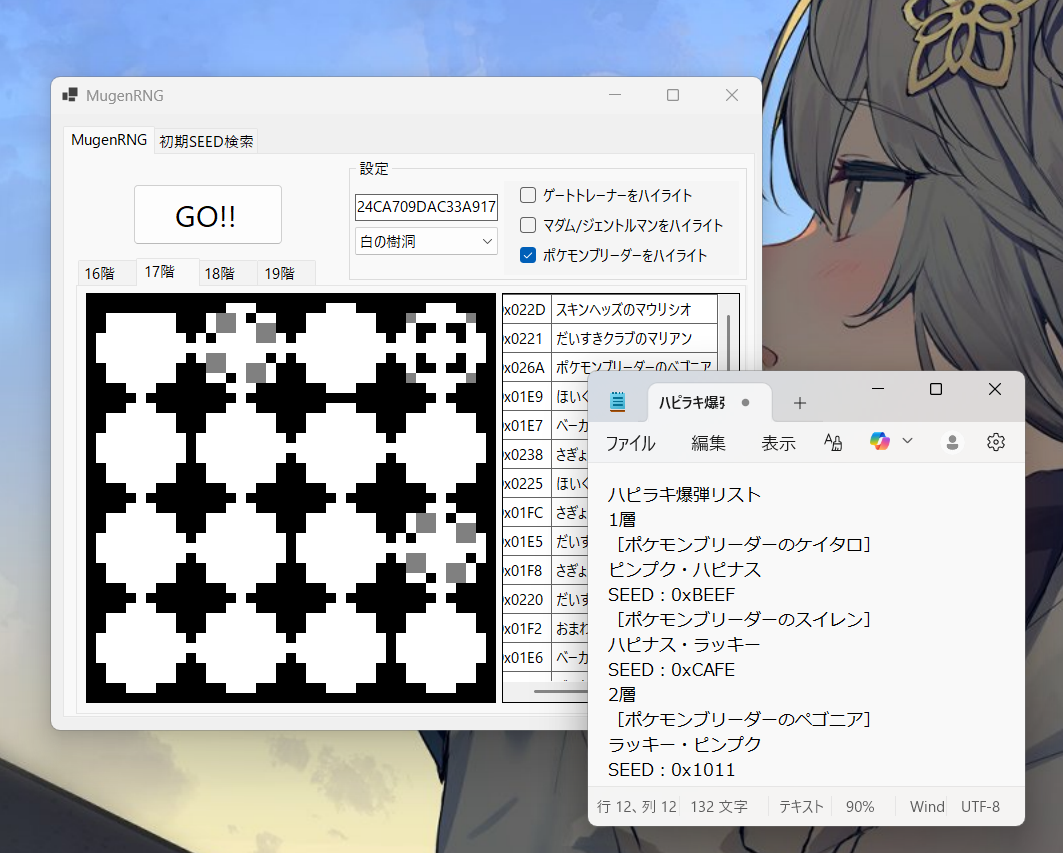Expand the Copilot dropdown chevron

coord(908,441)
